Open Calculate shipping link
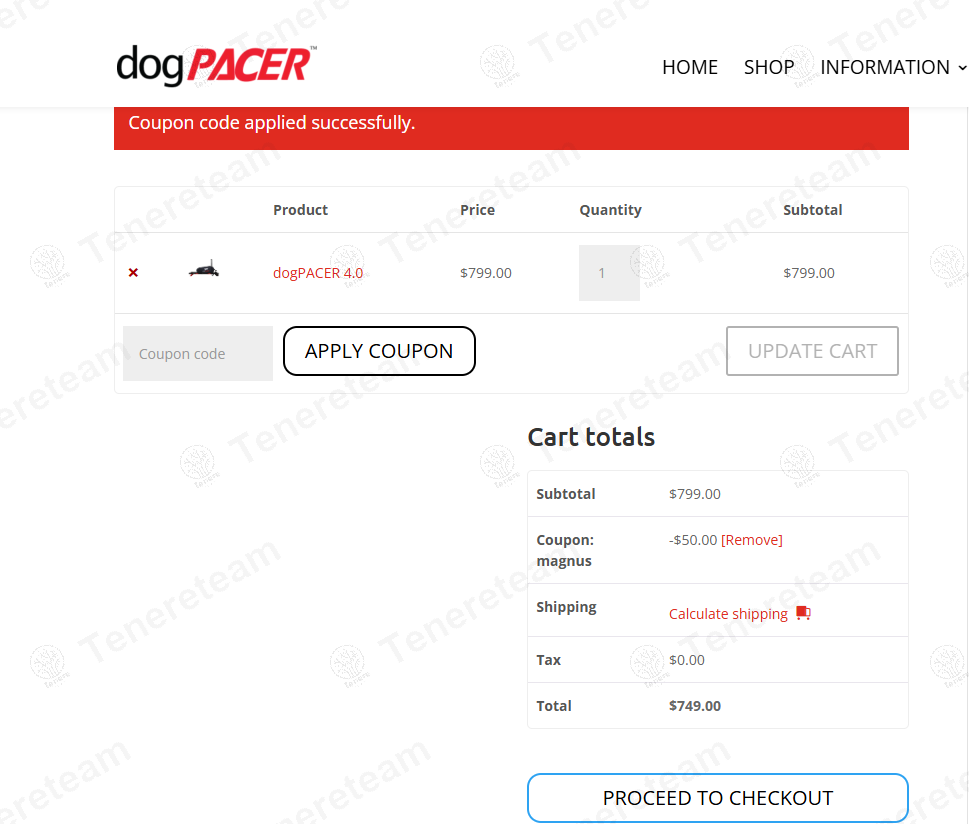Image resolution: width=969 pixels, height=824 pixels. tap(728, 614)
